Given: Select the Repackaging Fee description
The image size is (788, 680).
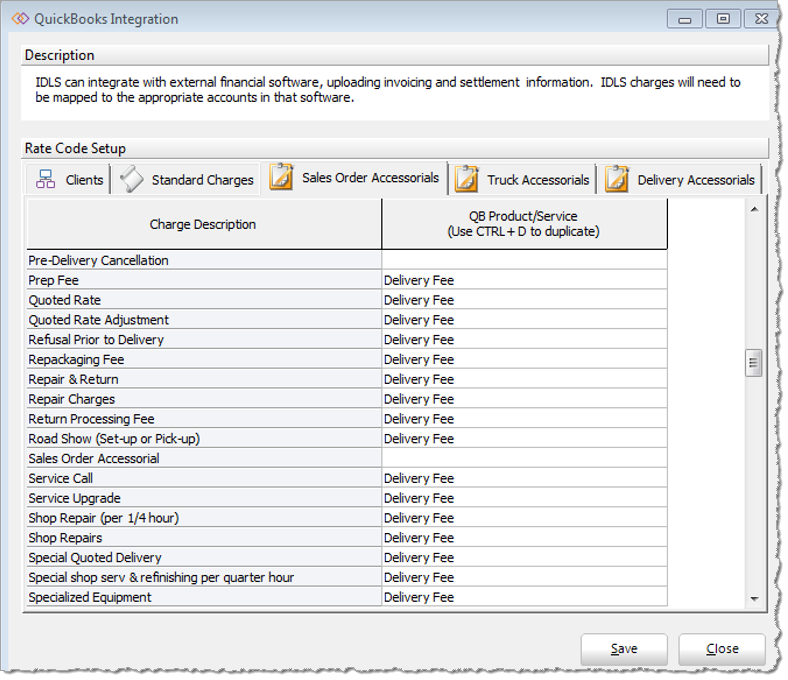Looking at the screenshot, I should click(x=204, y=359).
